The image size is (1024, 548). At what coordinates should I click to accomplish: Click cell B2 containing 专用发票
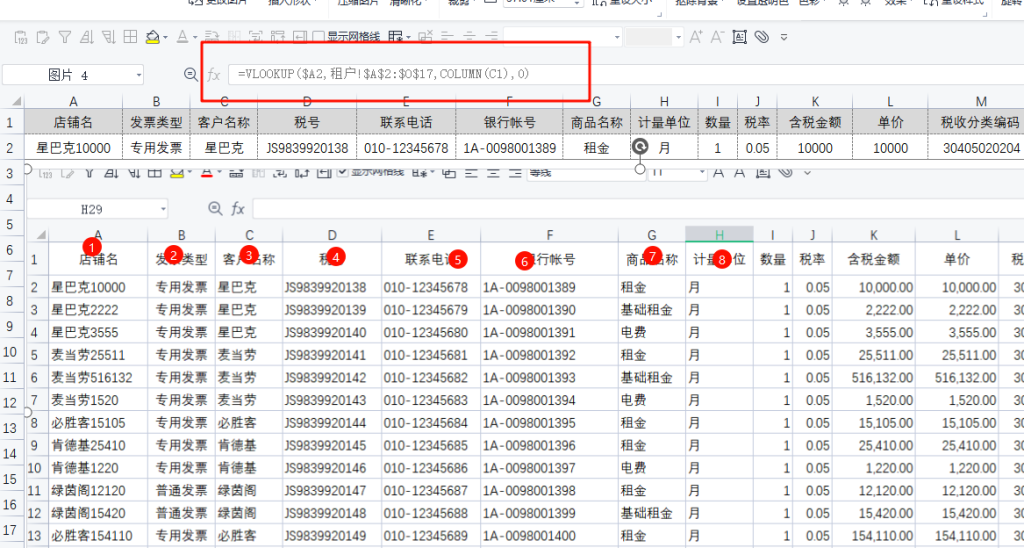(156, 148)
